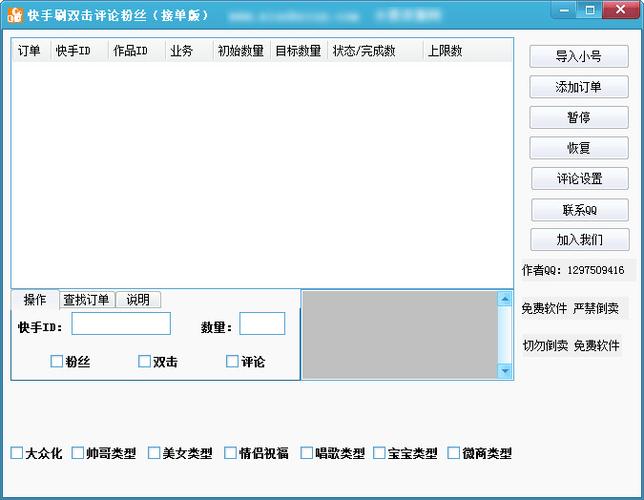Click the app icon in the title bar

(x=15, y=15)
